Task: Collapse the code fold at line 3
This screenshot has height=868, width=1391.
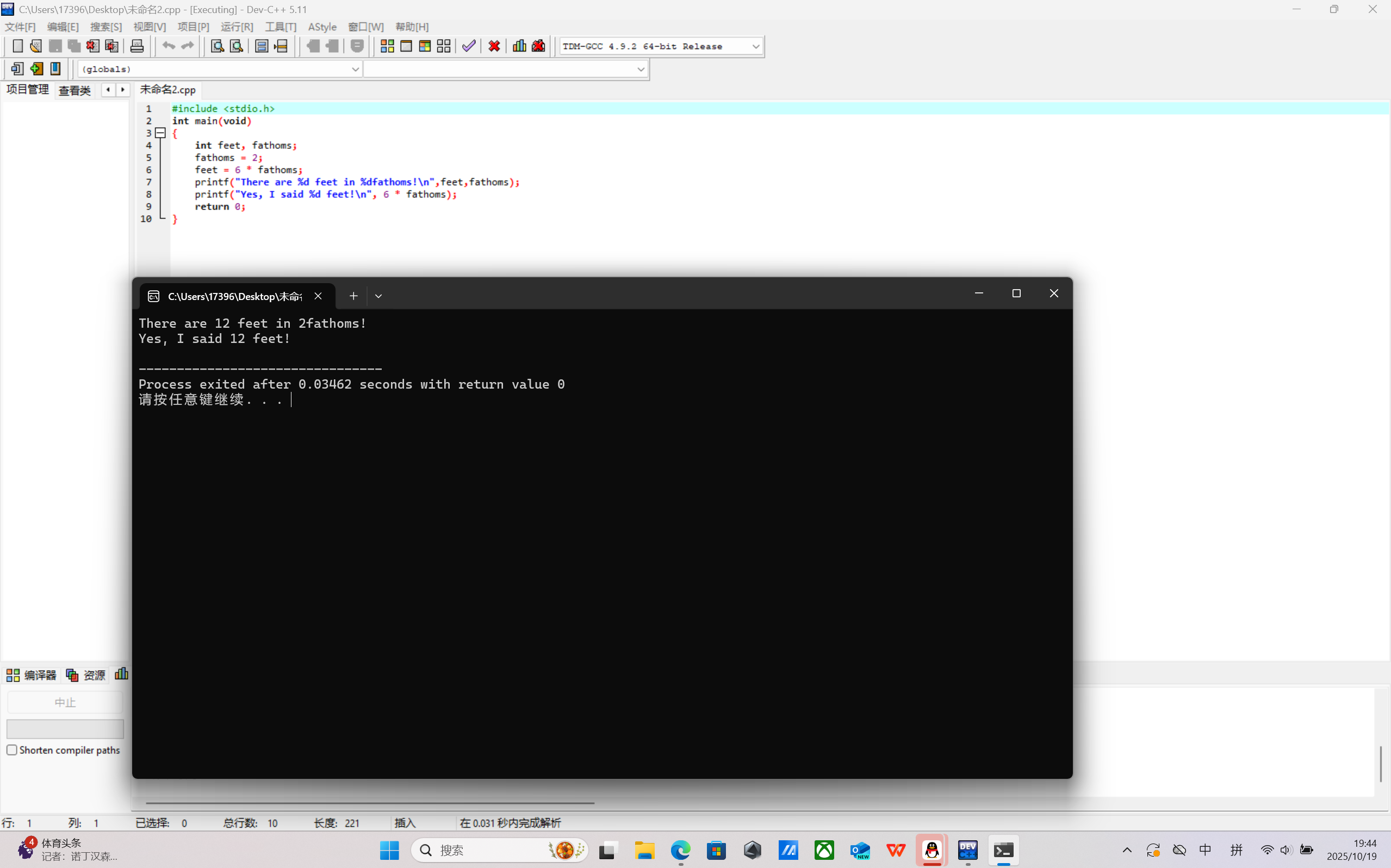Action: tap(161, 133)
